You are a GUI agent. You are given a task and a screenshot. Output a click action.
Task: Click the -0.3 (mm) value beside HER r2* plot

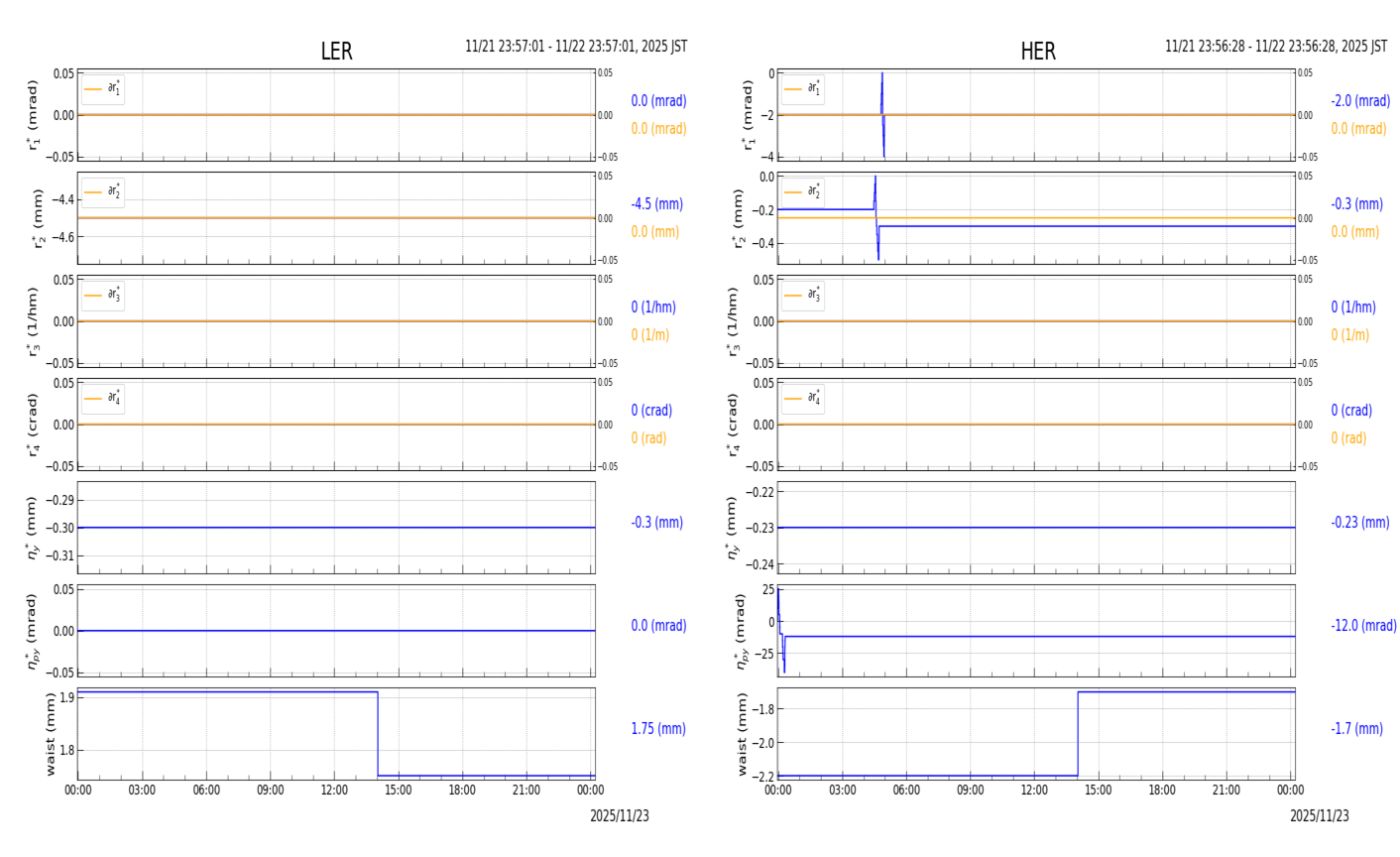(x=1356, y=204)
